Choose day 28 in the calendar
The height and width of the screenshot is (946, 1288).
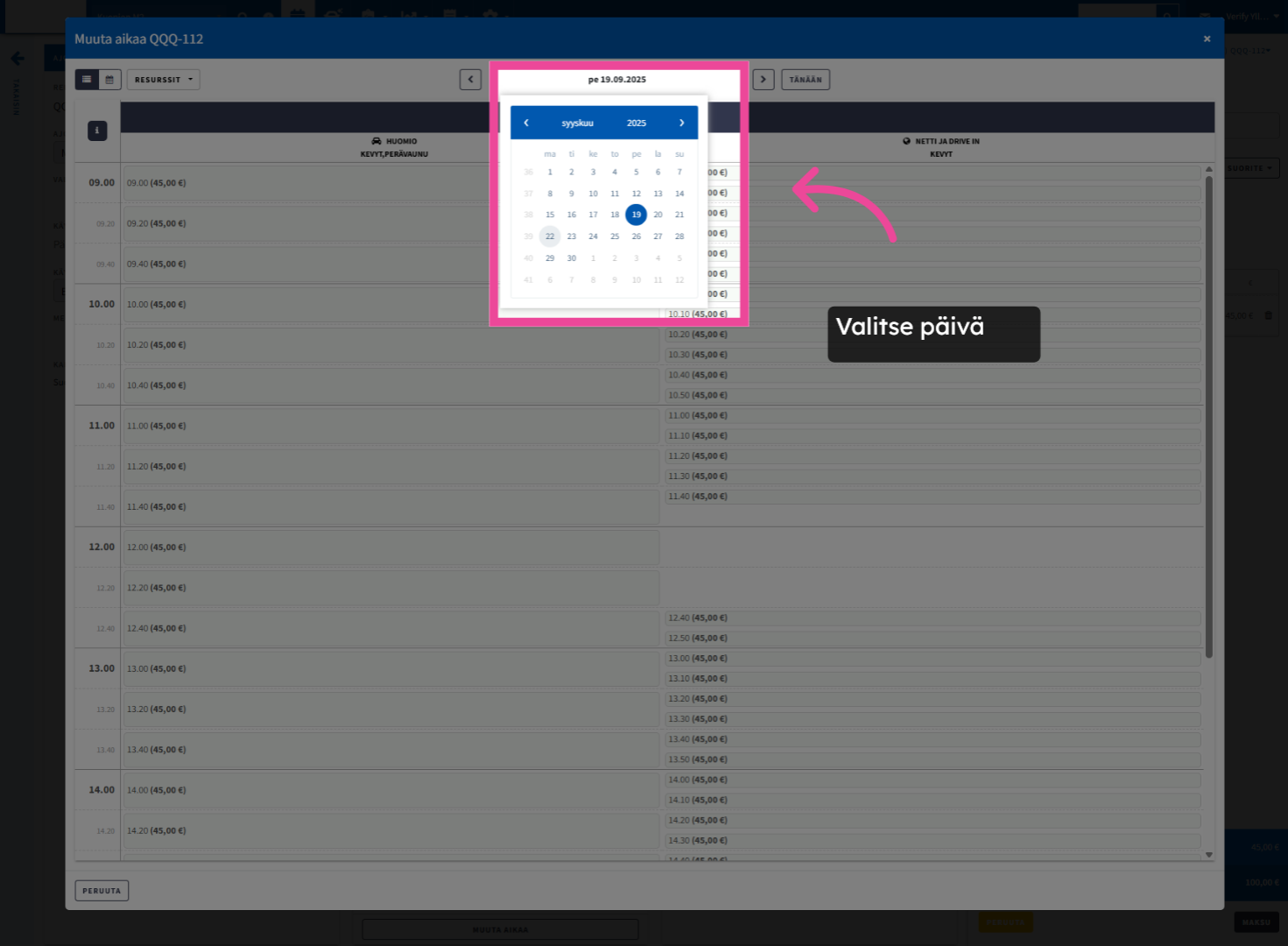[x=679, y=236]
